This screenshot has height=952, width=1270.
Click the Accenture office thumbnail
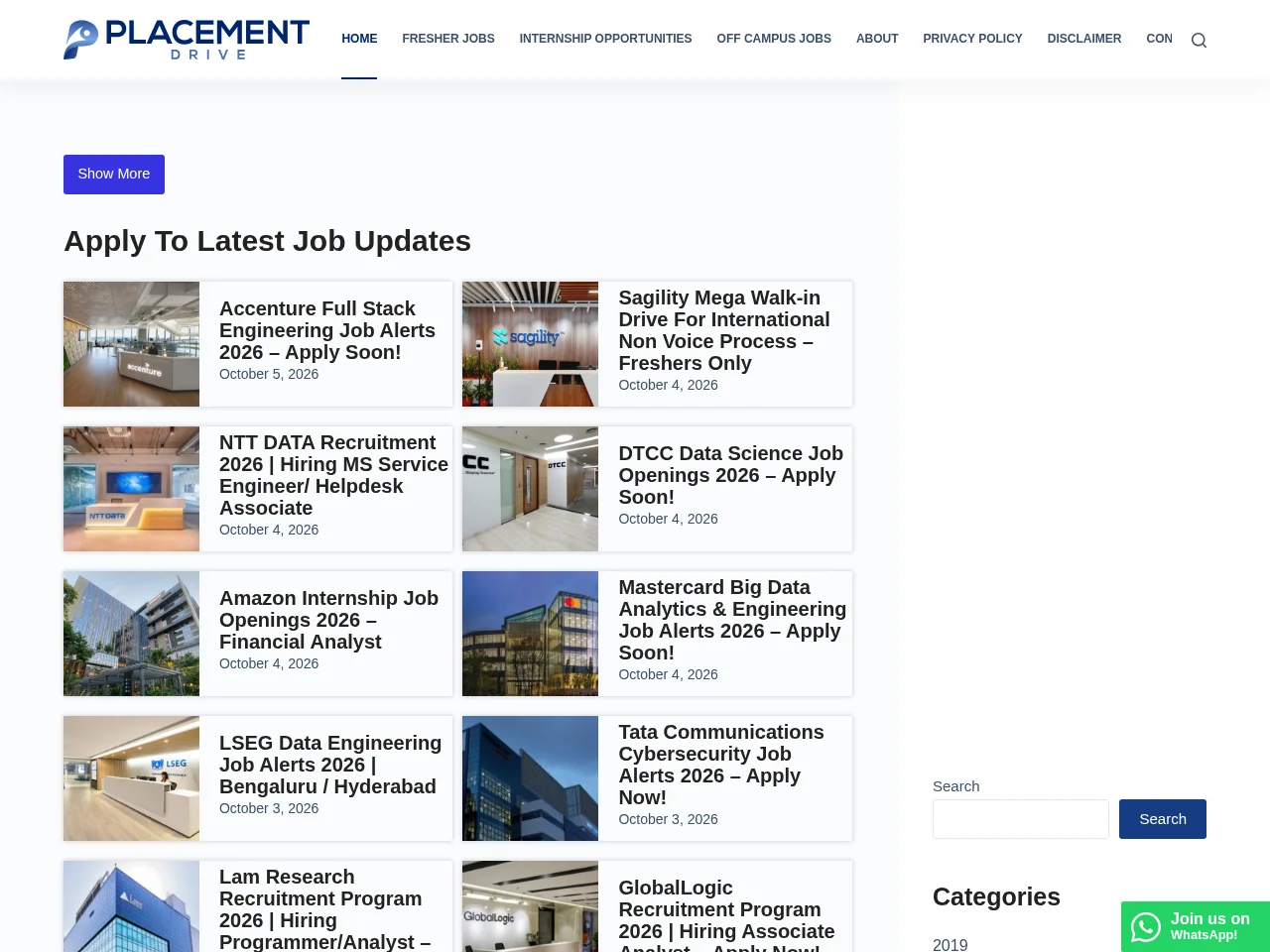[x=131, y=344]
